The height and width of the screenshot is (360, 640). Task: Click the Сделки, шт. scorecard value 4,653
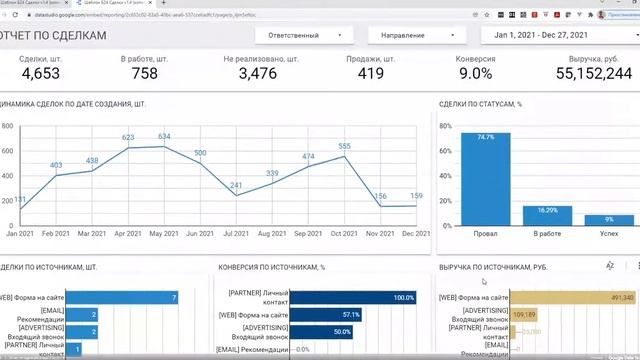[41, 74]
